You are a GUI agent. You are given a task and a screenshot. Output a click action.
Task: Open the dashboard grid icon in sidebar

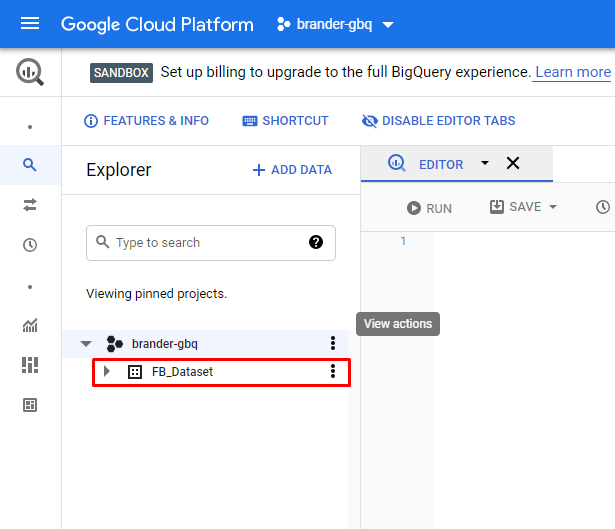click(x=30, y=365)
